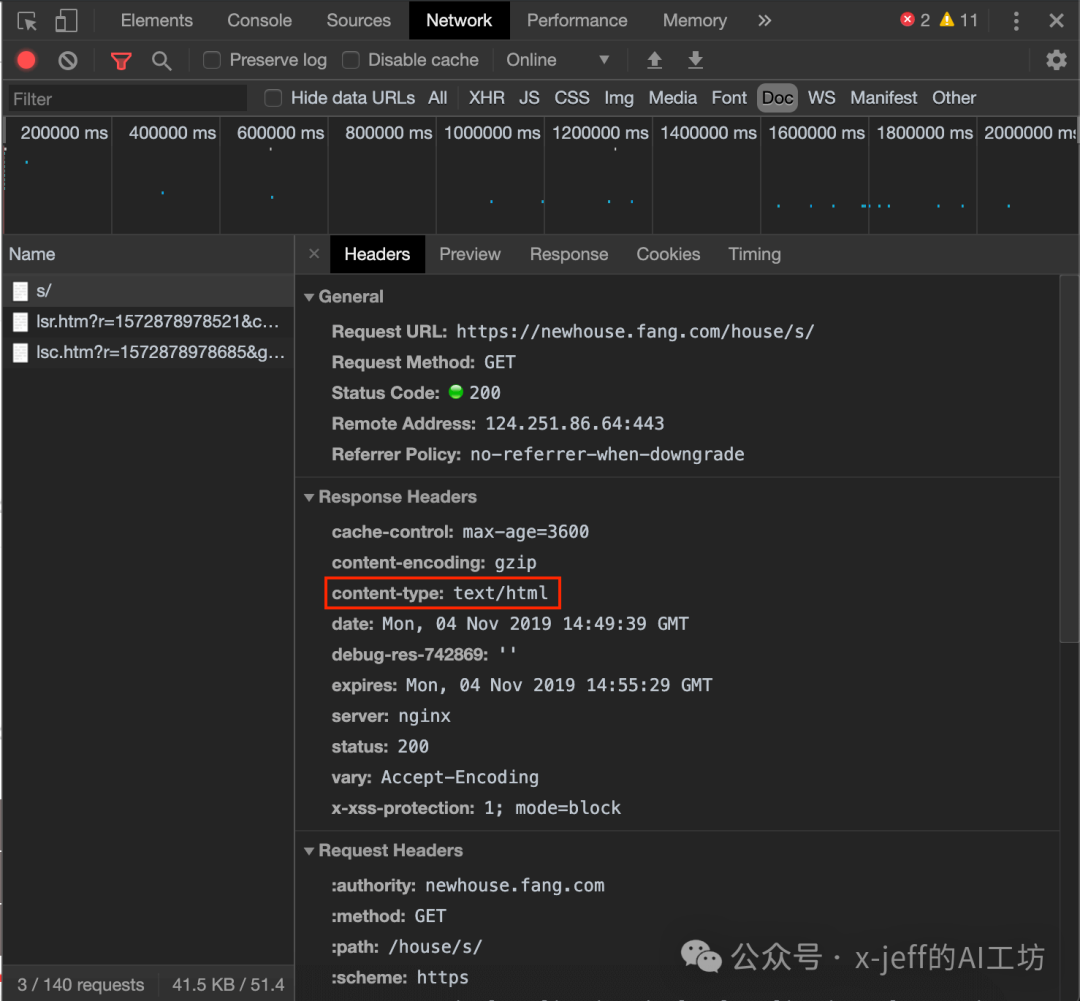Close the request details pane

pyautogui.click(x=314, y=254)
